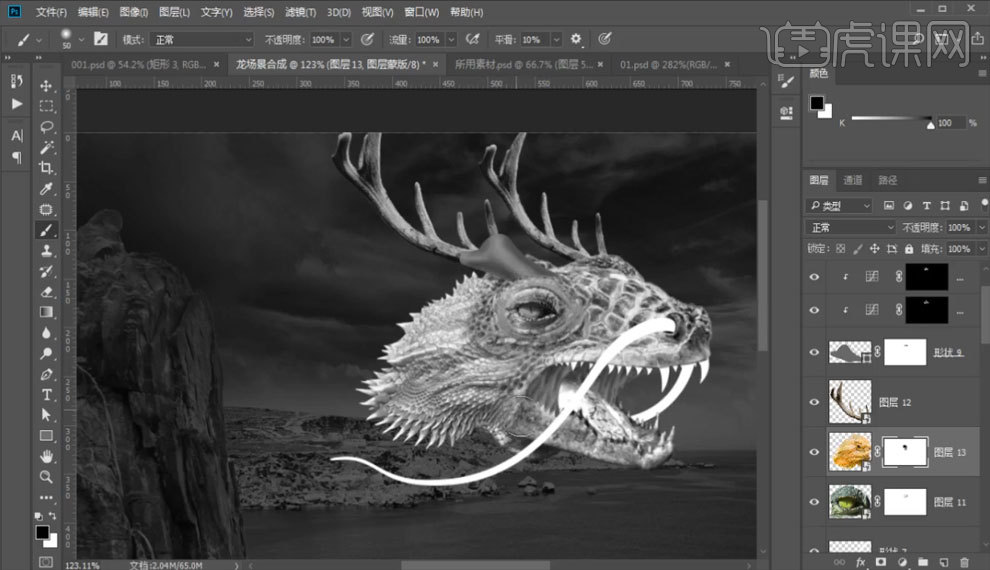Switch to document tab 001.psd
990x570 pixels.
pyautogui.click(x=138, y=64)
